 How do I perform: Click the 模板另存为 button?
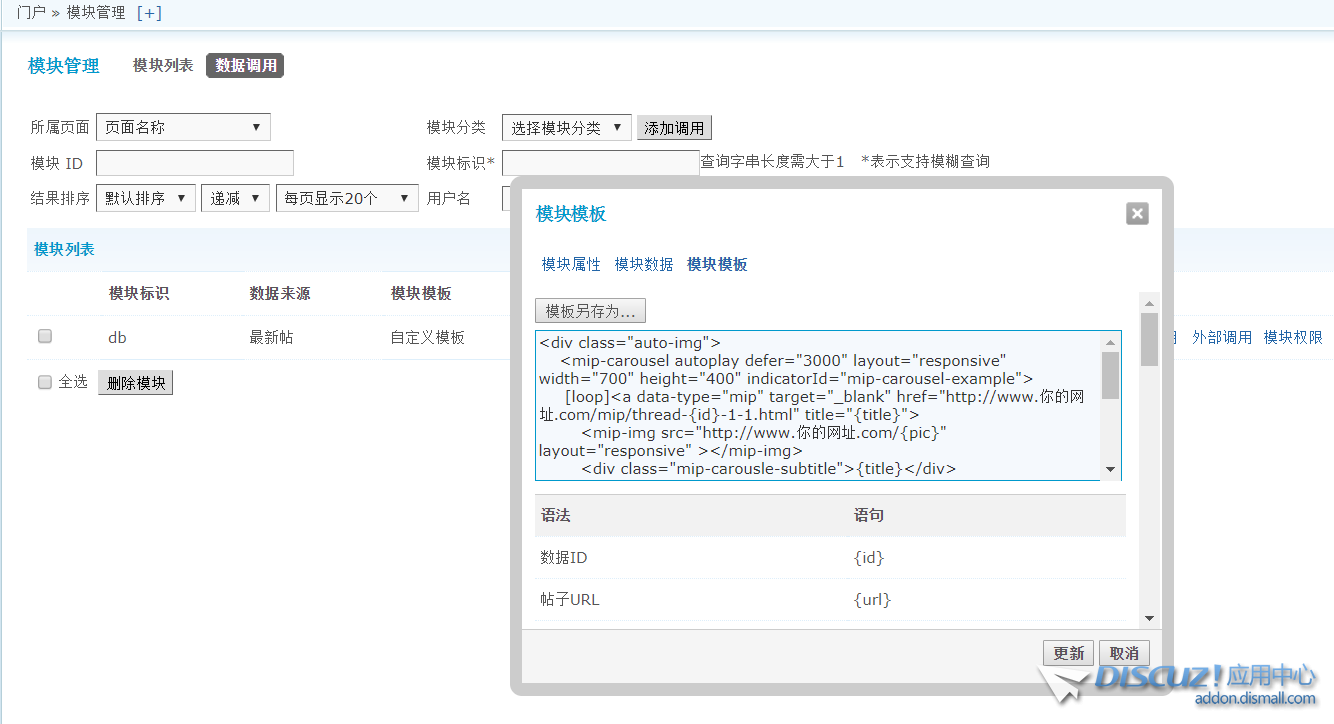[591, 310]
